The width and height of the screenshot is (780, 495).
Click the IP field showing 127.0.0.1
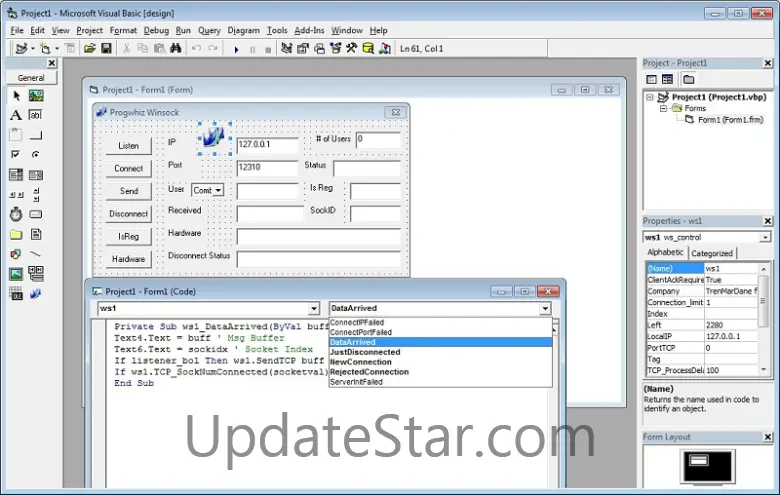[268, 145]
